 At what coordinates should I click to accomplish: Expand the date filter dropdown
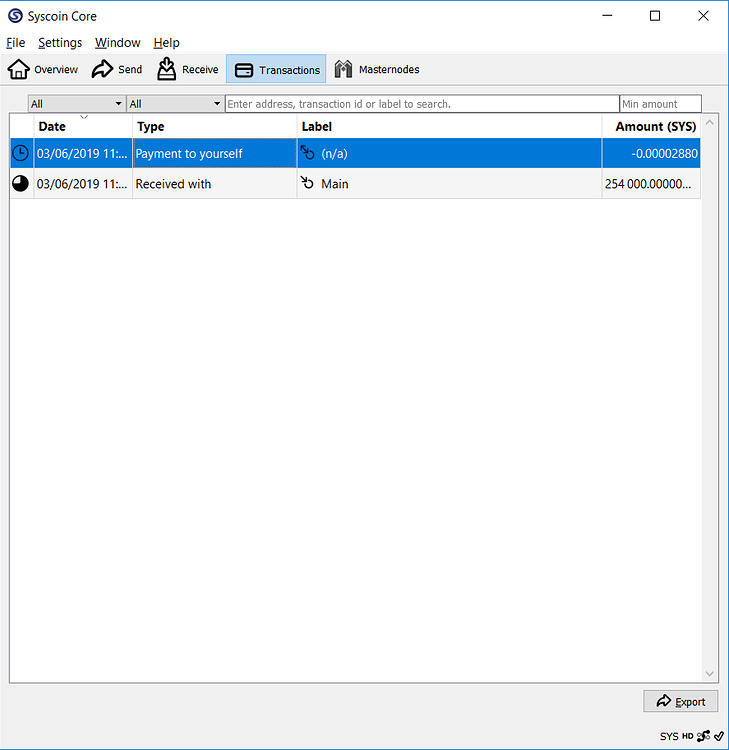(x=77, y=104)
